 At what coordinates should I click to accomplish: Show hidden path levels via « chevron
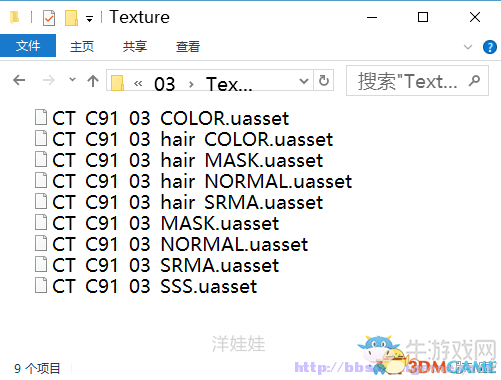138,83
